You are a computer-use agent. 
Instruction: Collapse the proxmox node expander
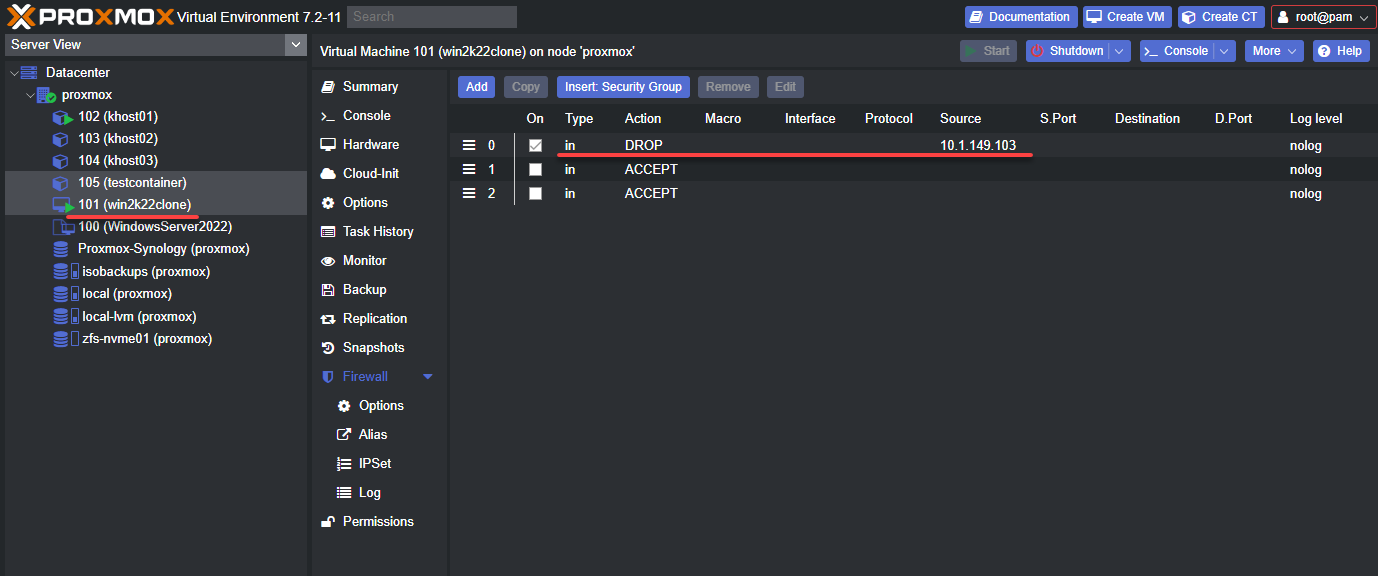[x=30, y=95]
